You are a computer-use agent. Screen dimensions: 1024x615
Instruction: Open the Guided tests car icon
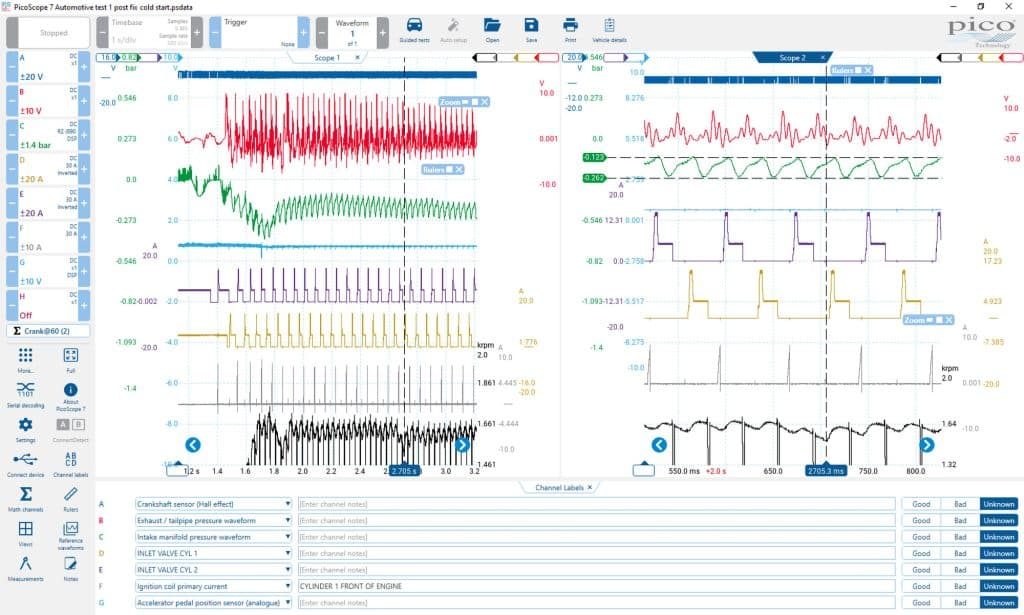point(414,29)
